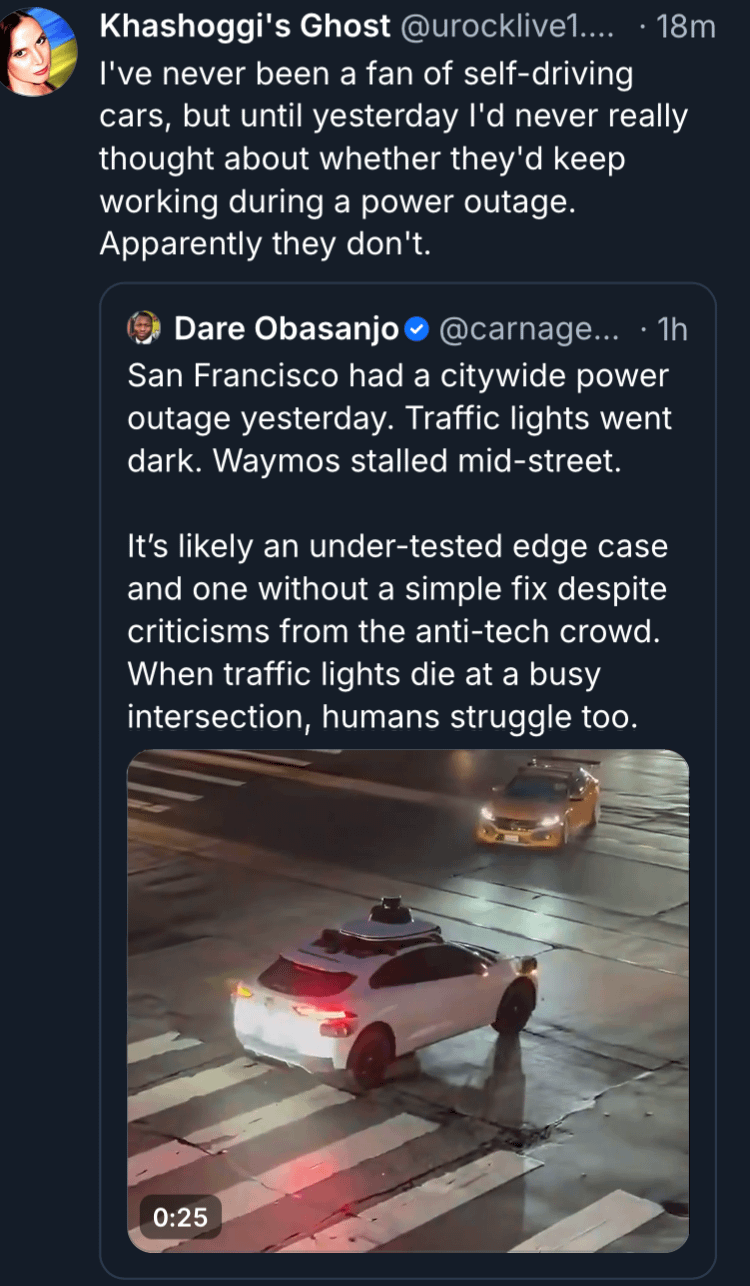This screenshot has width=750, height=1286.
Task: Click the 0:25 video duration badge
Action: click(x=181, y=1216)
